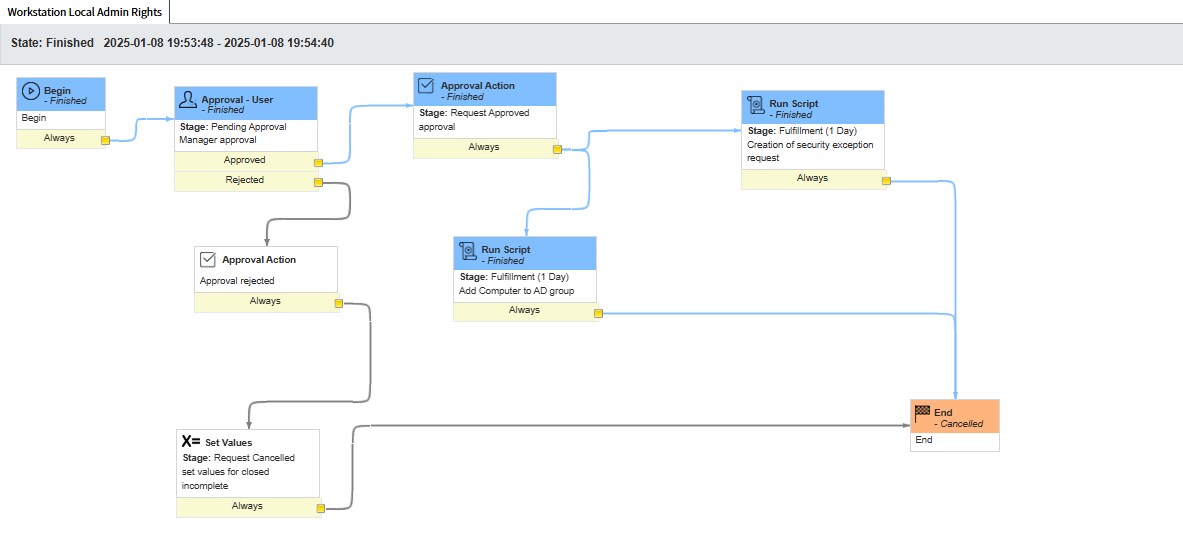Select Always condition under security exception script
The height and width of the screenshot is (552, 1183).
[813, 179]
